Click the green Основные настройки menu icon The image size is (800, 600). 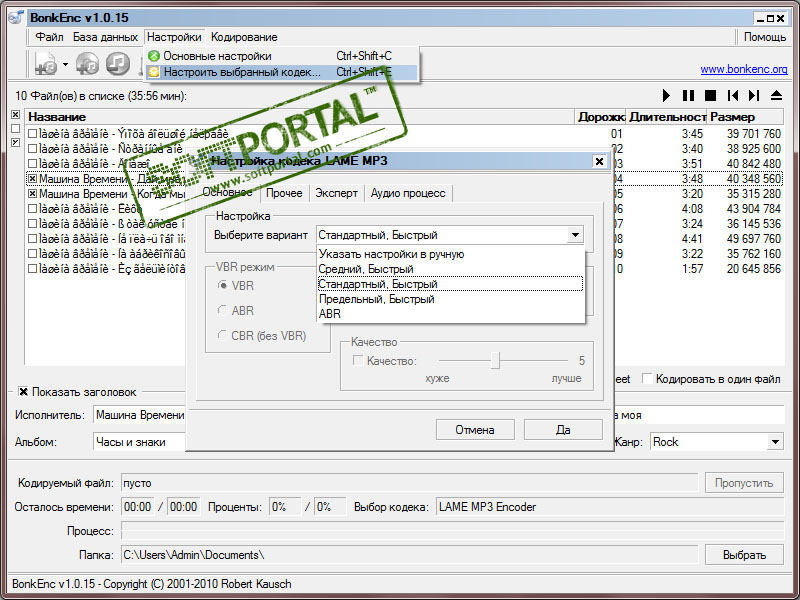[154, 56]
